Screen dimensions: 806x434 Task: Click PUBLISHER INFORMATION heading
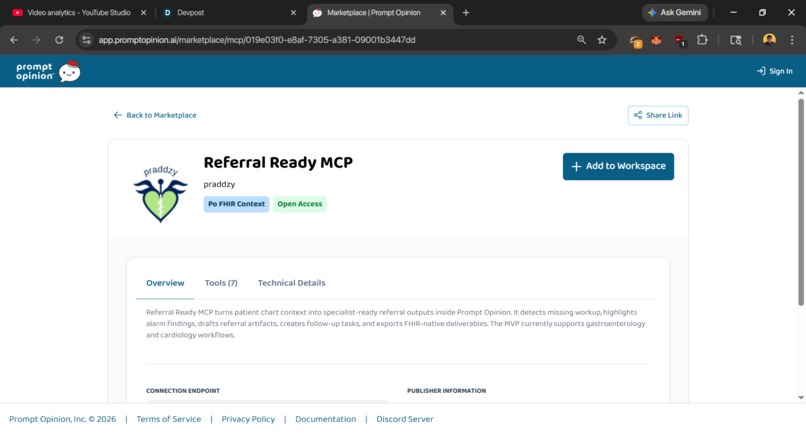(x=446, y=391)
